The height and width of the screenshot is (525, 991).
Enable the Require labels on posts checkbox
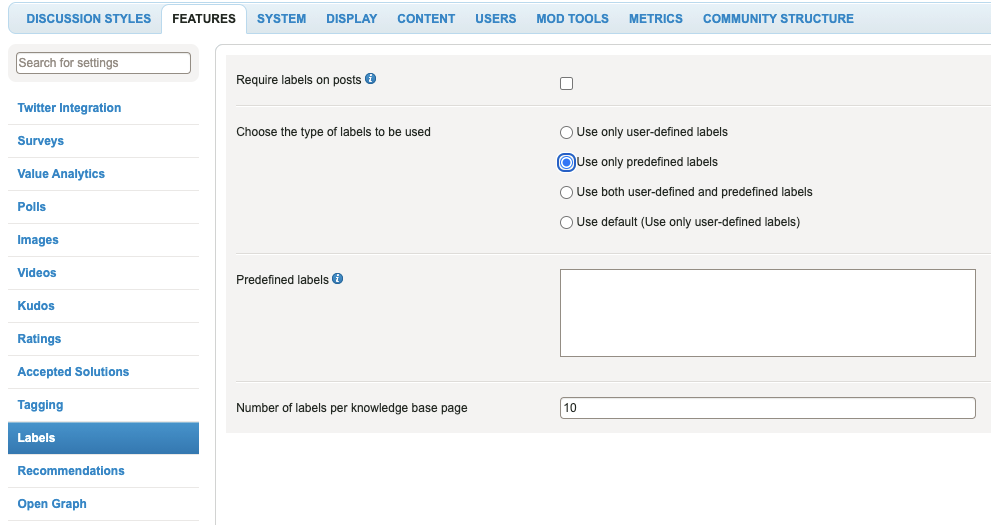tap(566, 83)
